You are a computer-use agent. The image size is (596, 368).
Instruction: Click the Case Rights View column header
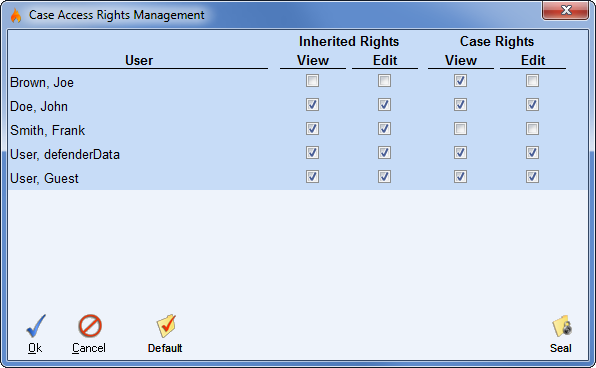(x=461, y=60)
